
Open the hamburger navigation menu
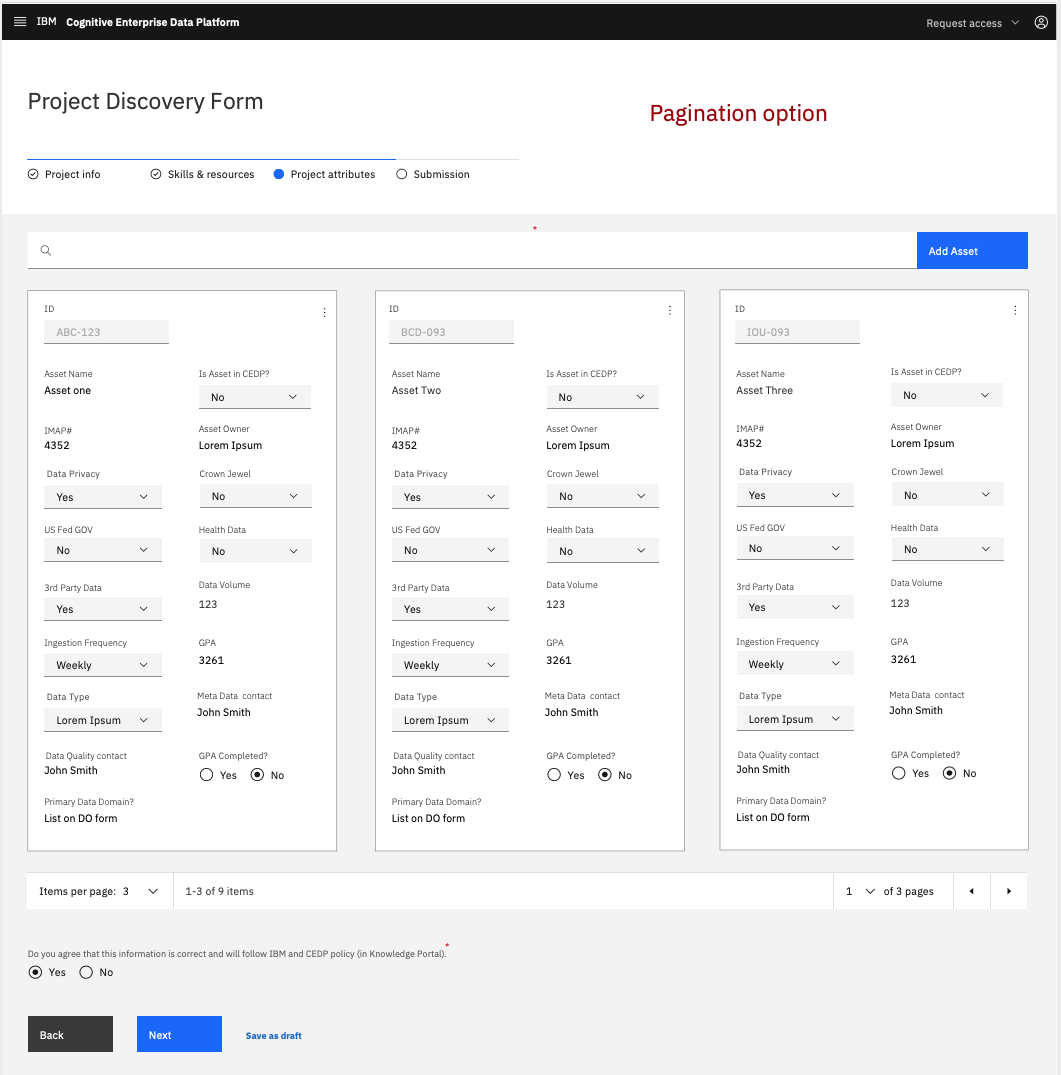[x=20, y=22]
